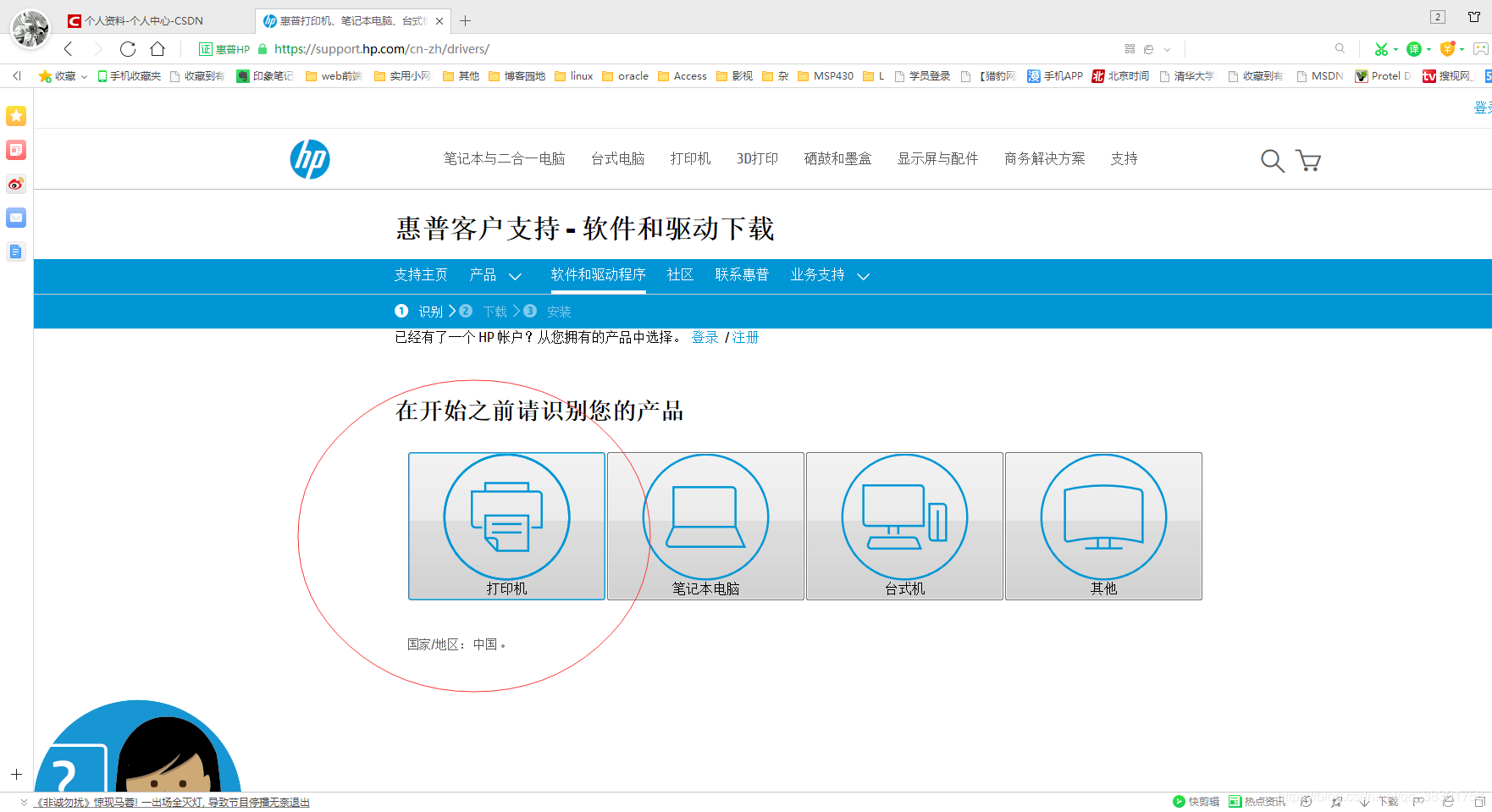Viewport: 1492px width, 812px height.
Task: Collapse the bookmarks bar with the left chevron
Action: click(17, 76)
